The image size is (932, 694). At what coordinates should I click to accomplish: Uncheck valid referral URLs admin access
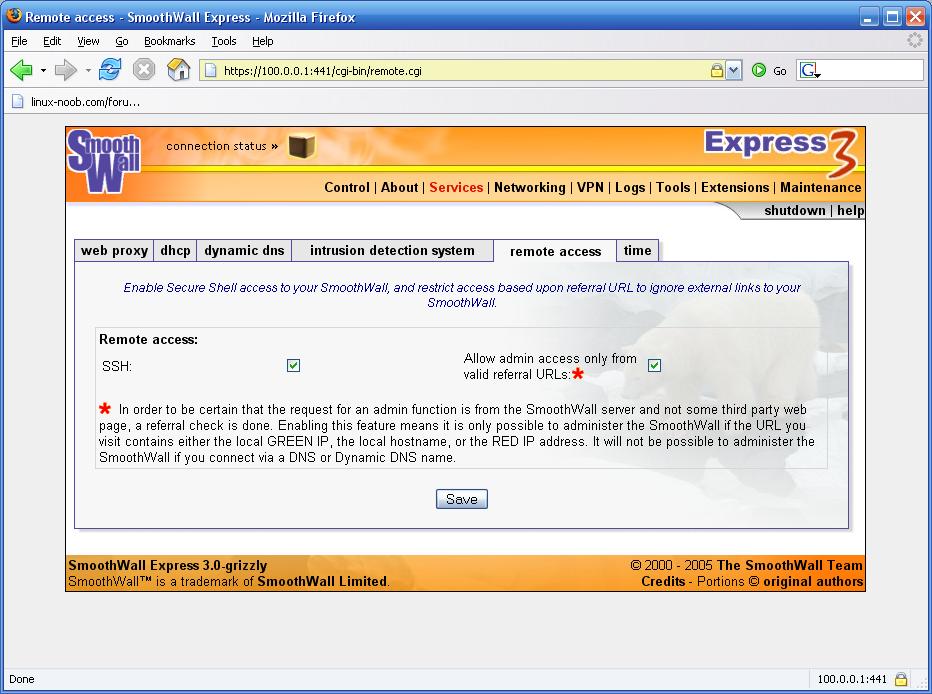click(654, 365)
